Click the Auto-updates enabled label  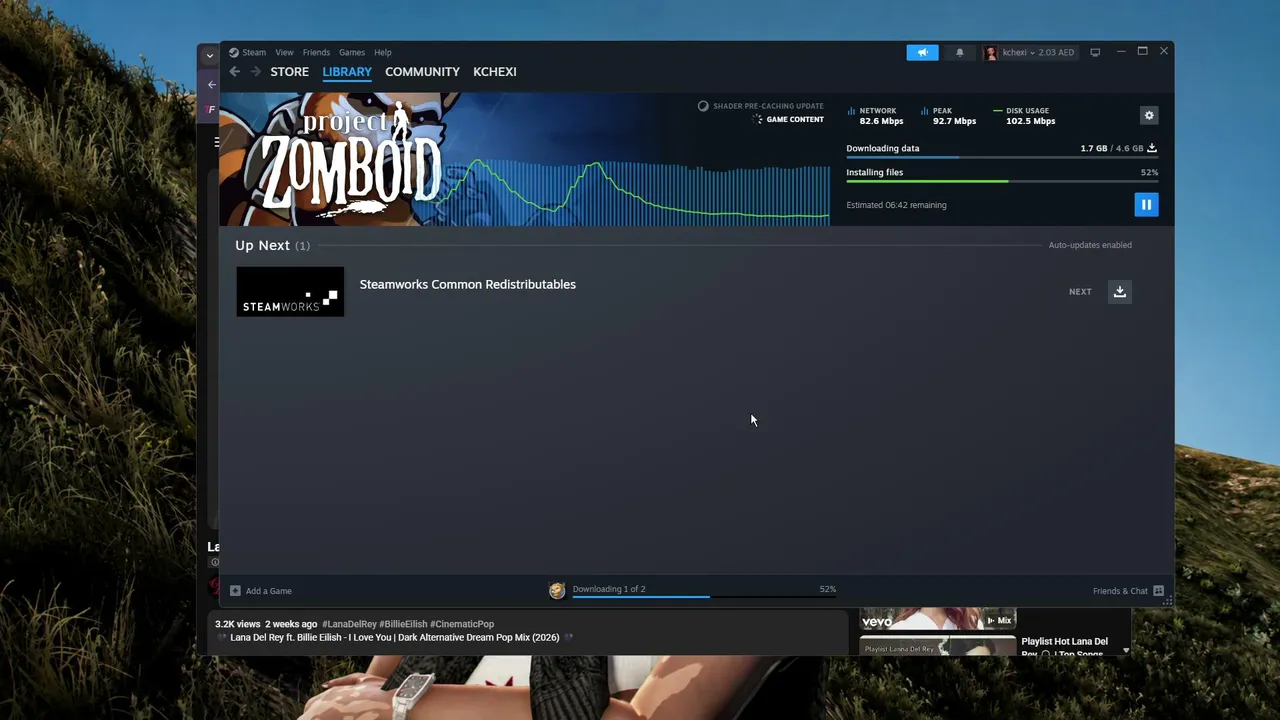[x=1090, y=245]
